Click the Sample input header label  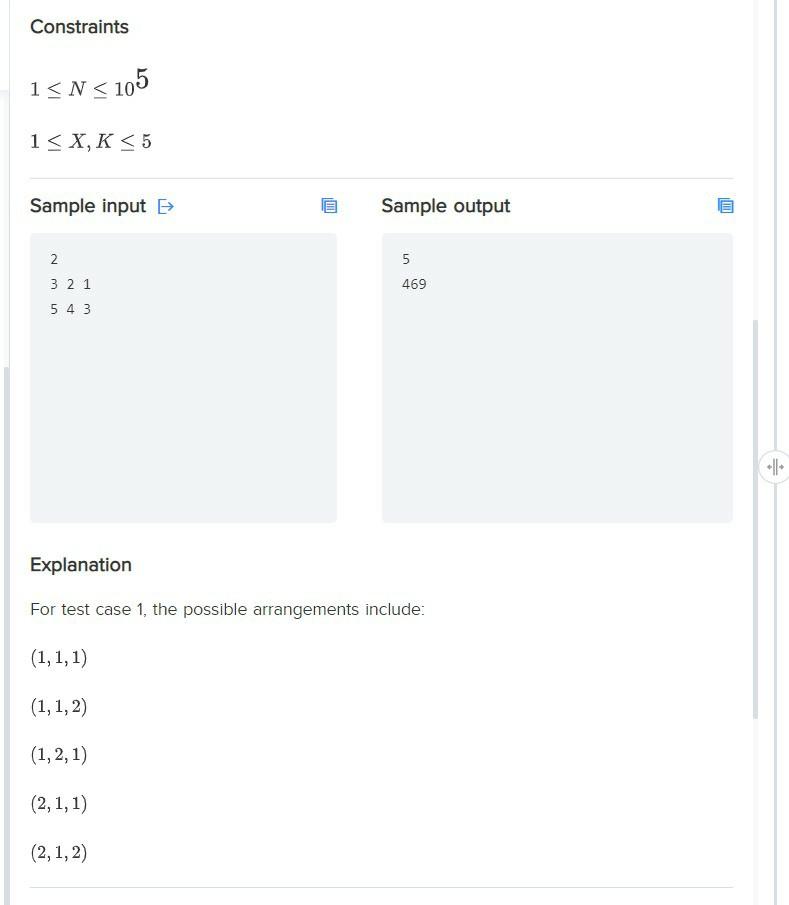coord(89,206)
